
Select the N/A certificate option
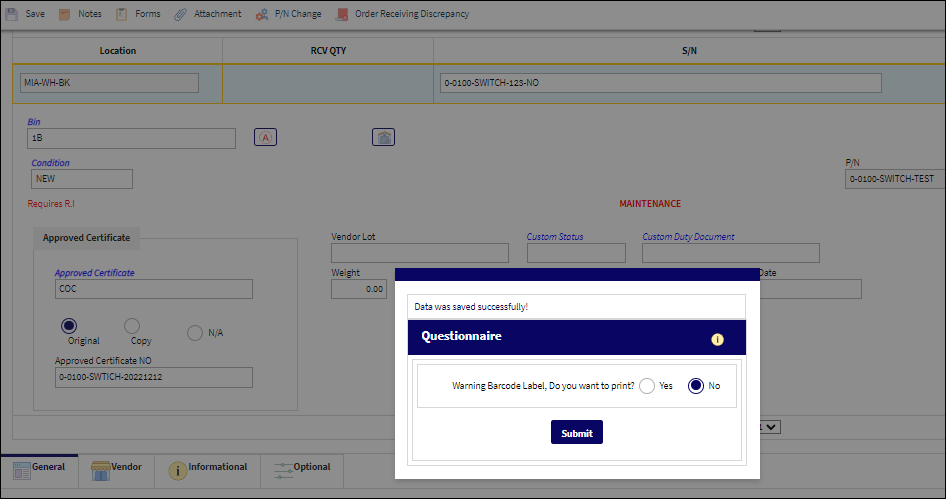click(195, 333)
